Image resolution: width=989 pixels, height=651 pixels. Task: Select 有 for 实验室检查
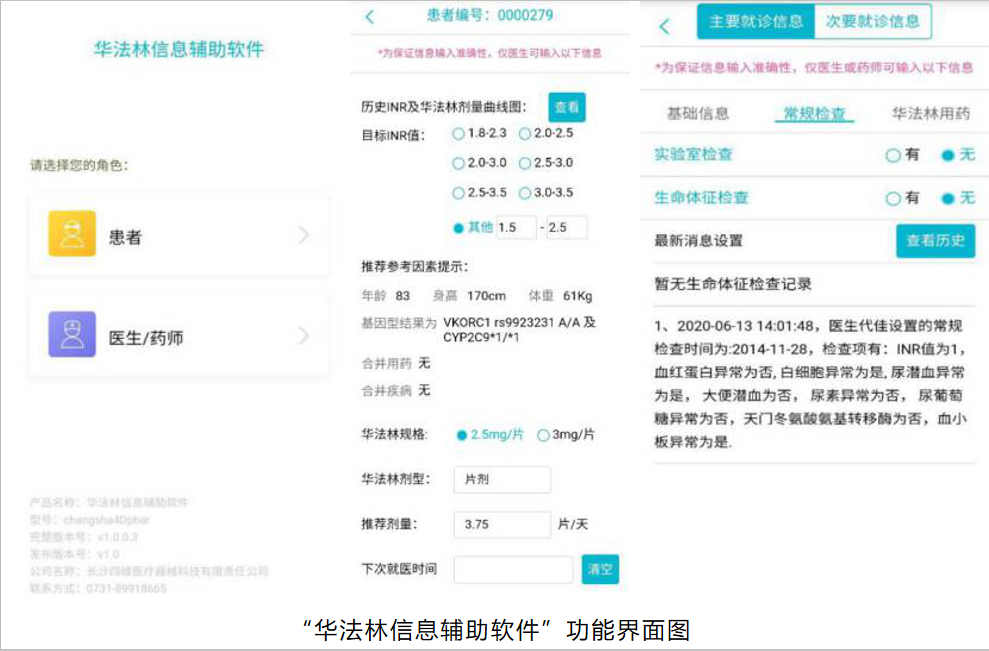click(x=893, y=155)
